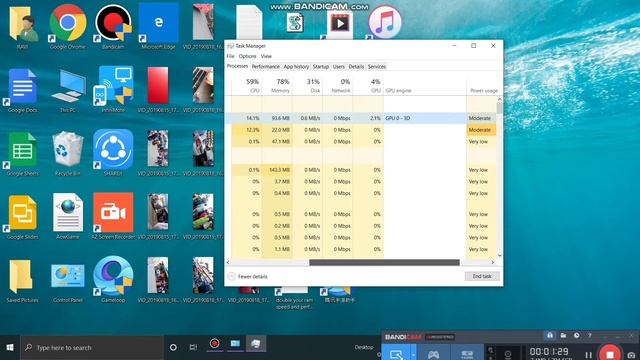
Task: Open the Google Docs desktop shortcut
Action: pos(22,89)
